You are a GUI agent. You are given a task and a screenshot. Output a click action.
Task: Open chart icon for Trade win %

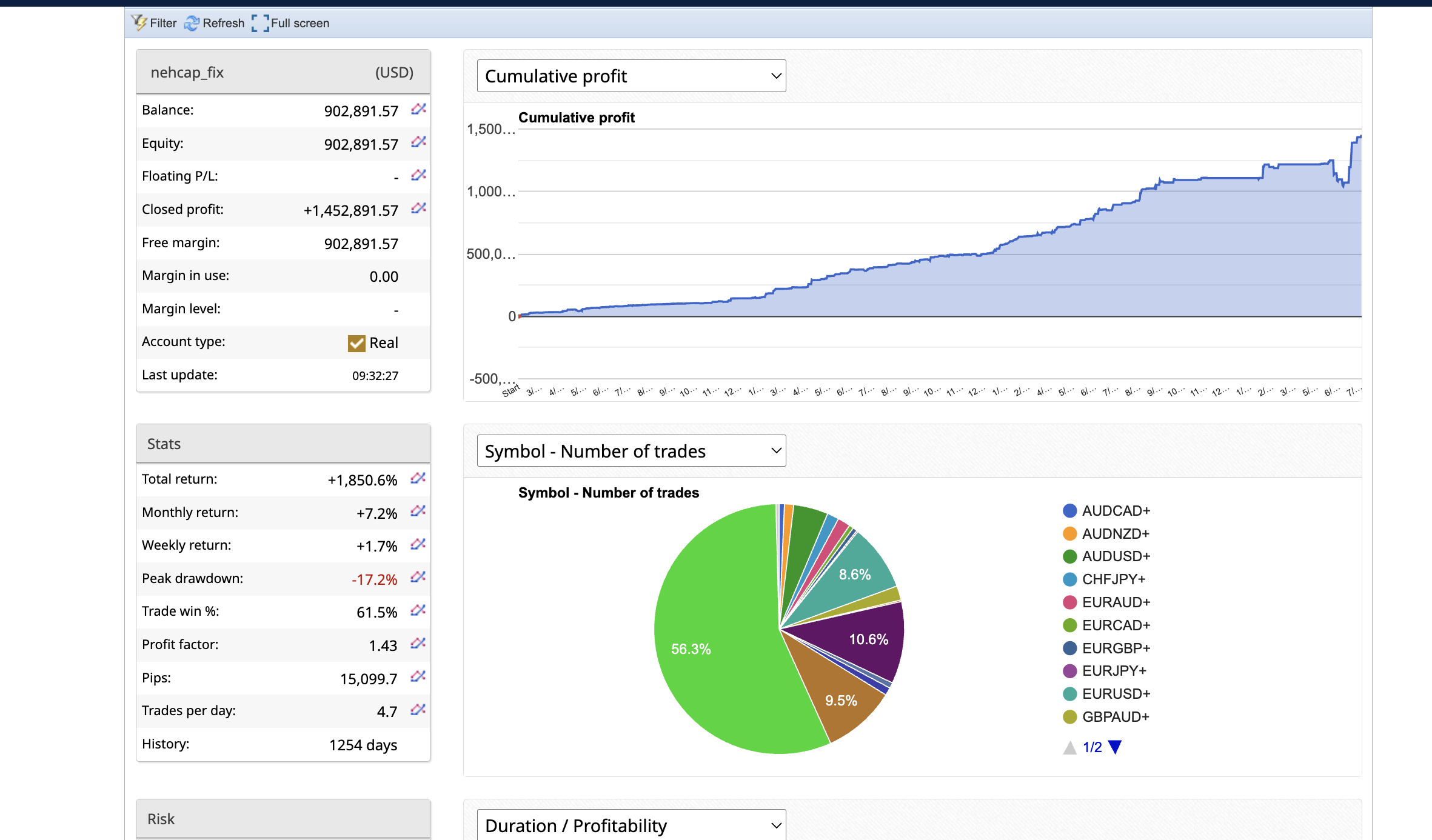coord(418,610)
